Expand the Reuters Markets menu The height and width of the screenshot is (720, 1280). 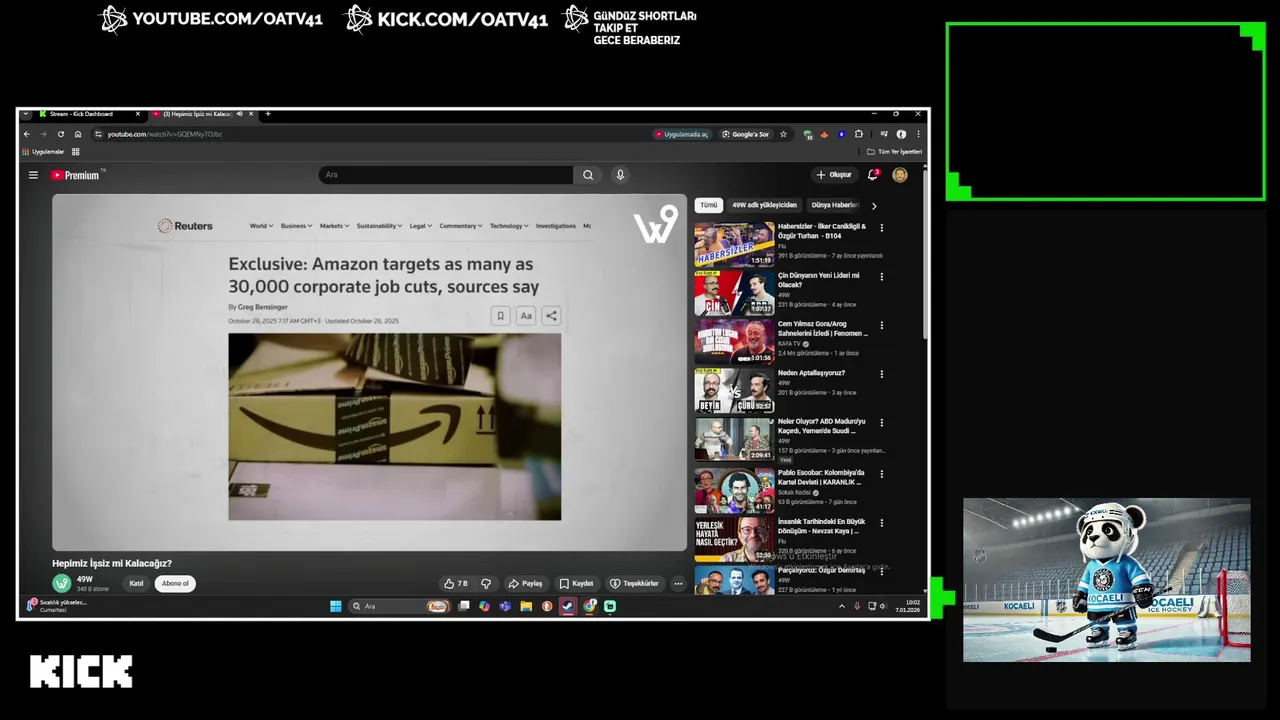click(334, 226)
